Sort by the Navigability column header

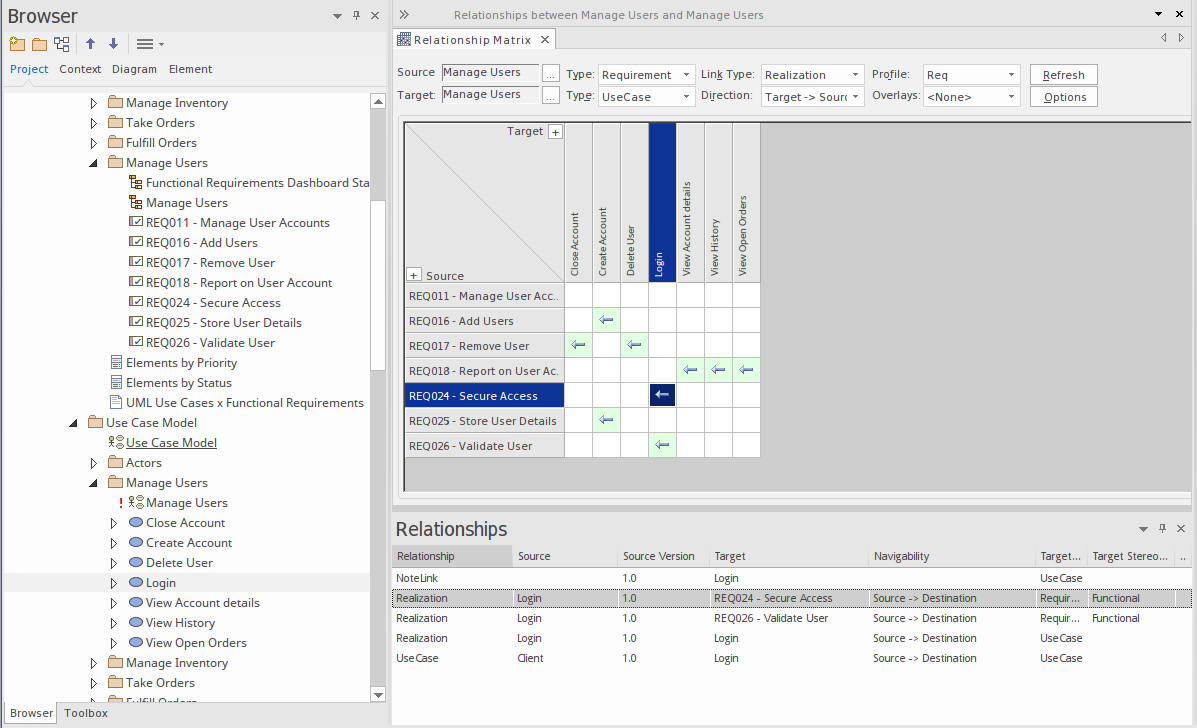click(951, 556)
